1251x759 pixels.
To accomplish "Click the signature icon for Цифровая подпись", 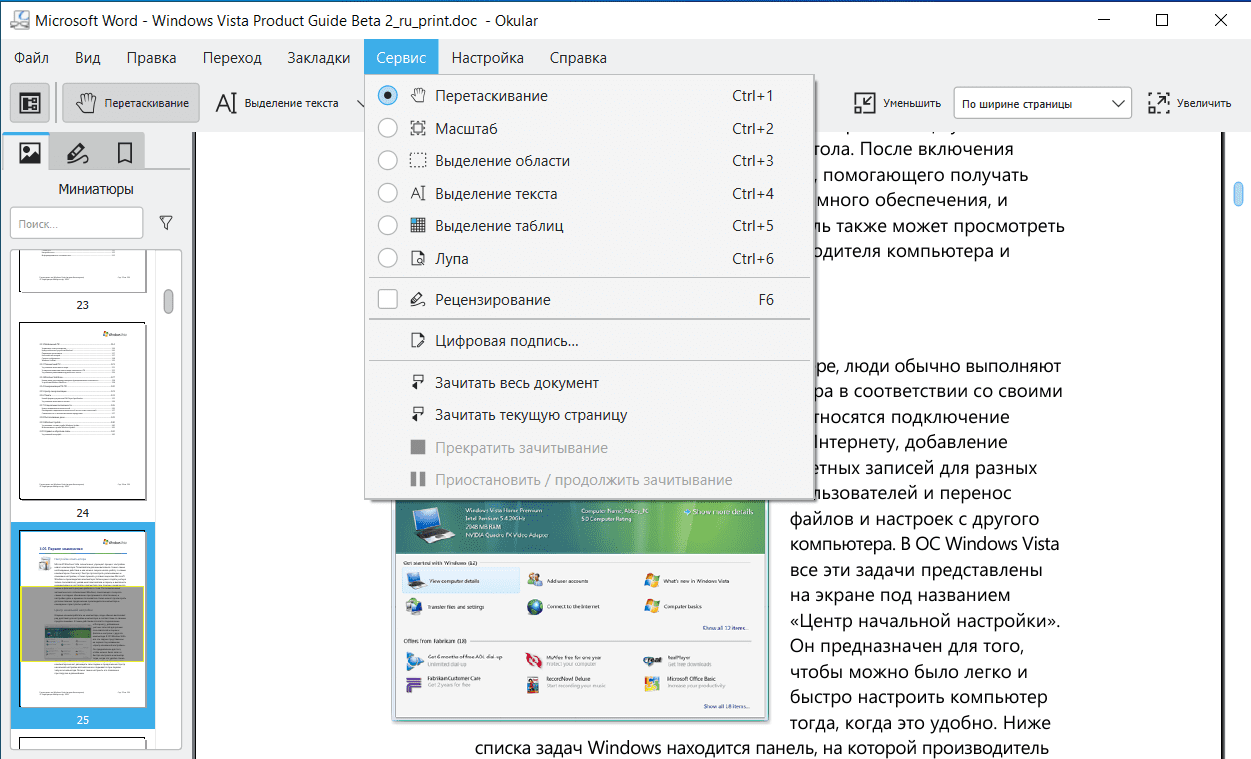I will click(418, 341).
